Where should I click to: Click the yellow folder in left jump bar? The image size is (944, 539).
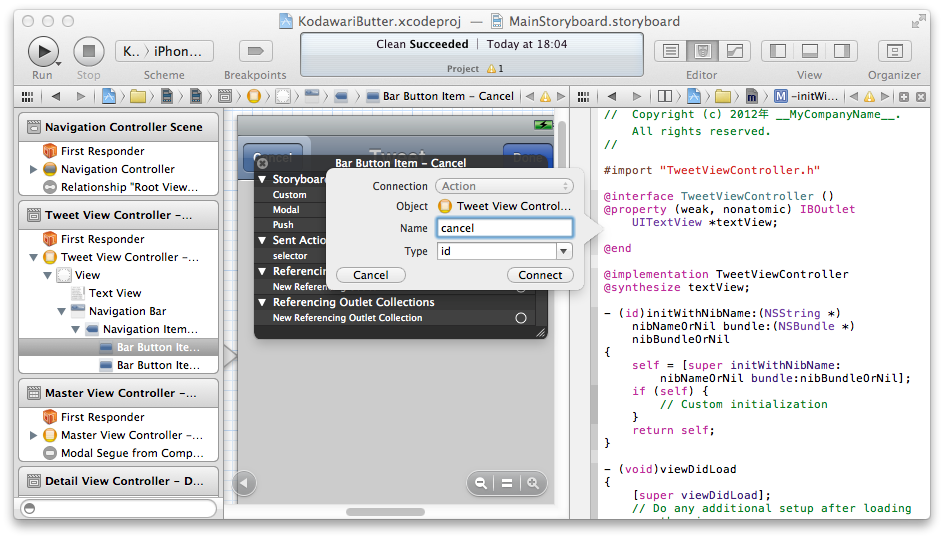point(138,96)
